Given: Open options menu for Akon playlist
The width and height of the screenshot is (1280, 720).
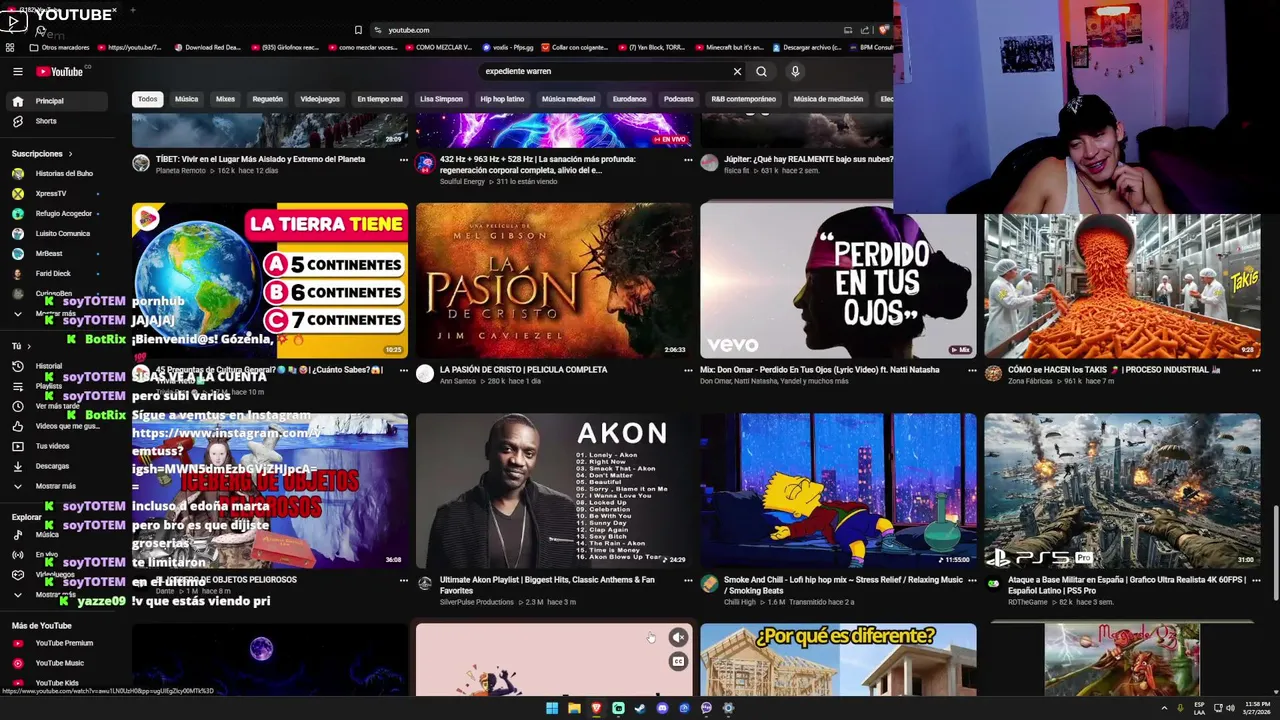Looking at the screenshot, I should (x=688, y=580).
